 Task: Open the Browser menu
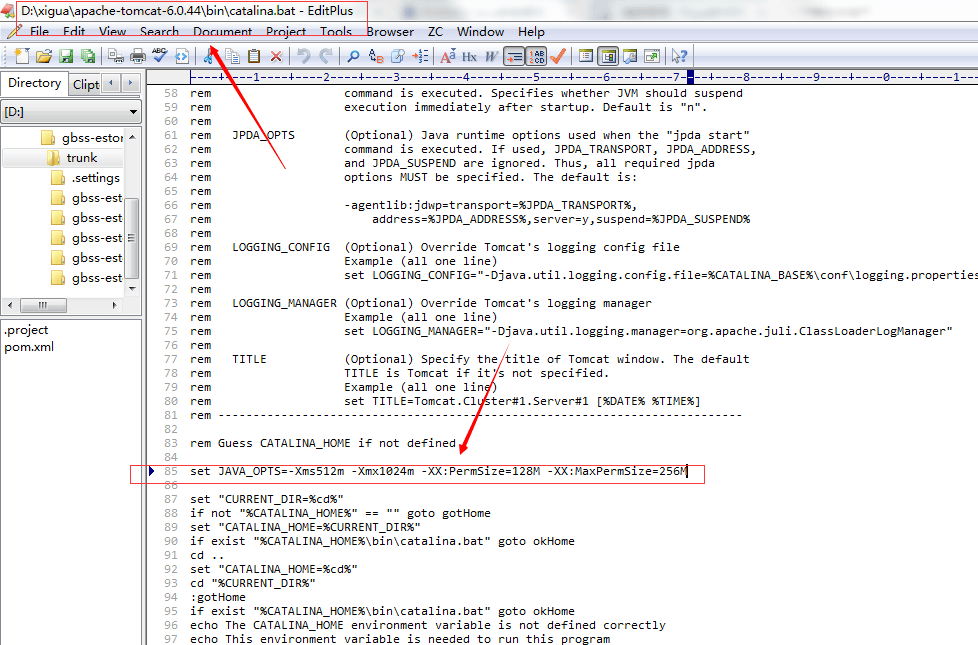(390, 32)
